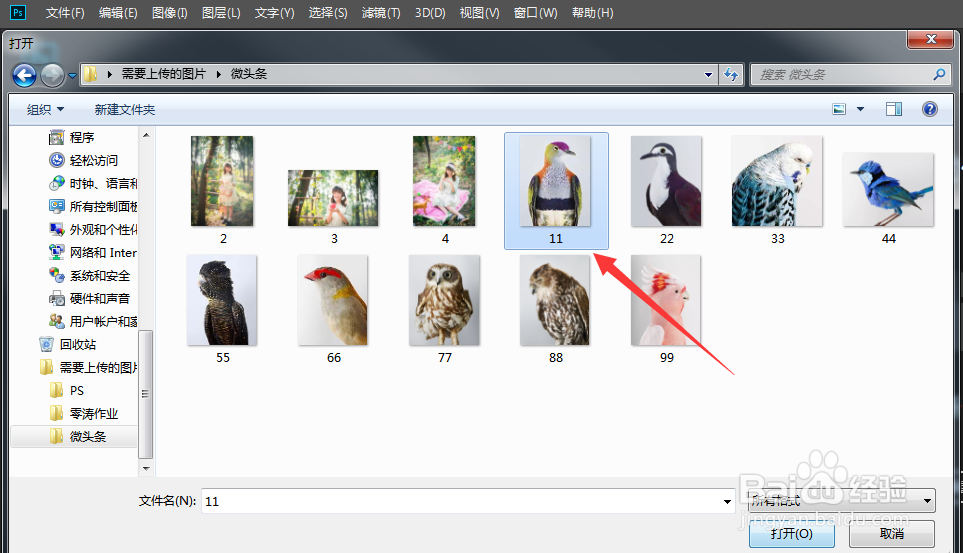The image size is (963, 553).
Task: Select 程序 in the navigation tree
Action: tap(82, 137)
